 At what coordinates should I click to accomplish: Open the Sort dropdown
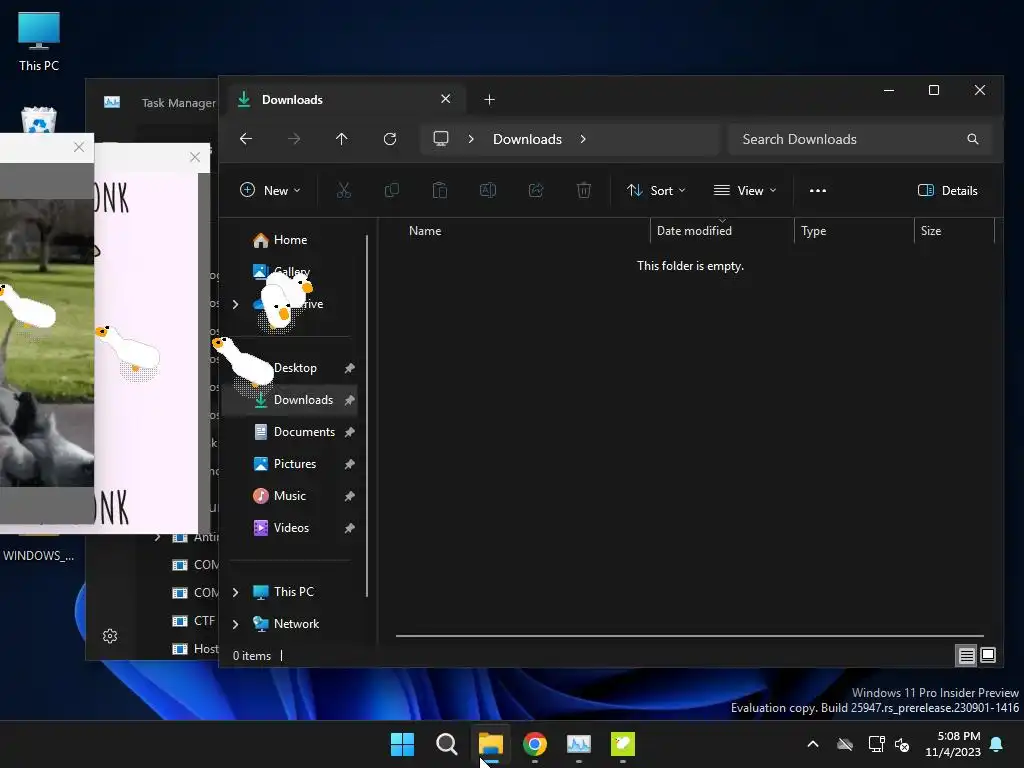656,191
